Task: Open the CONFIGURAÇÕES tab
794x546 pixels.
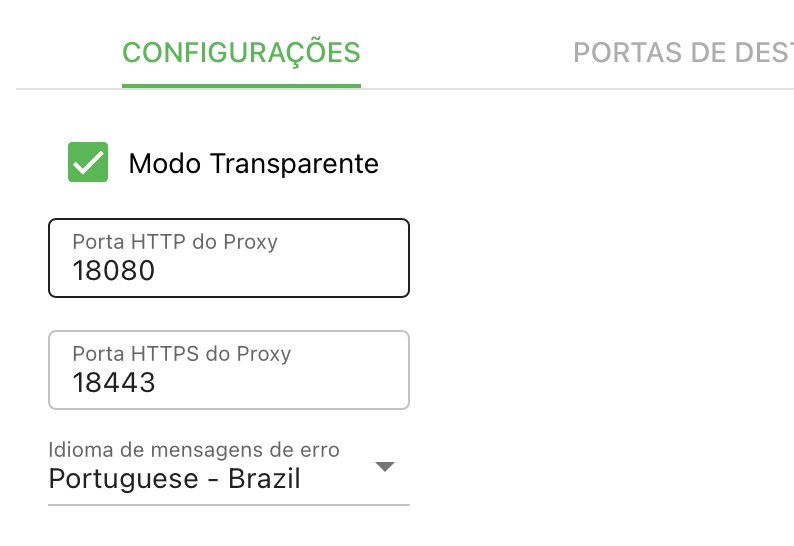Action: (241, 53)
